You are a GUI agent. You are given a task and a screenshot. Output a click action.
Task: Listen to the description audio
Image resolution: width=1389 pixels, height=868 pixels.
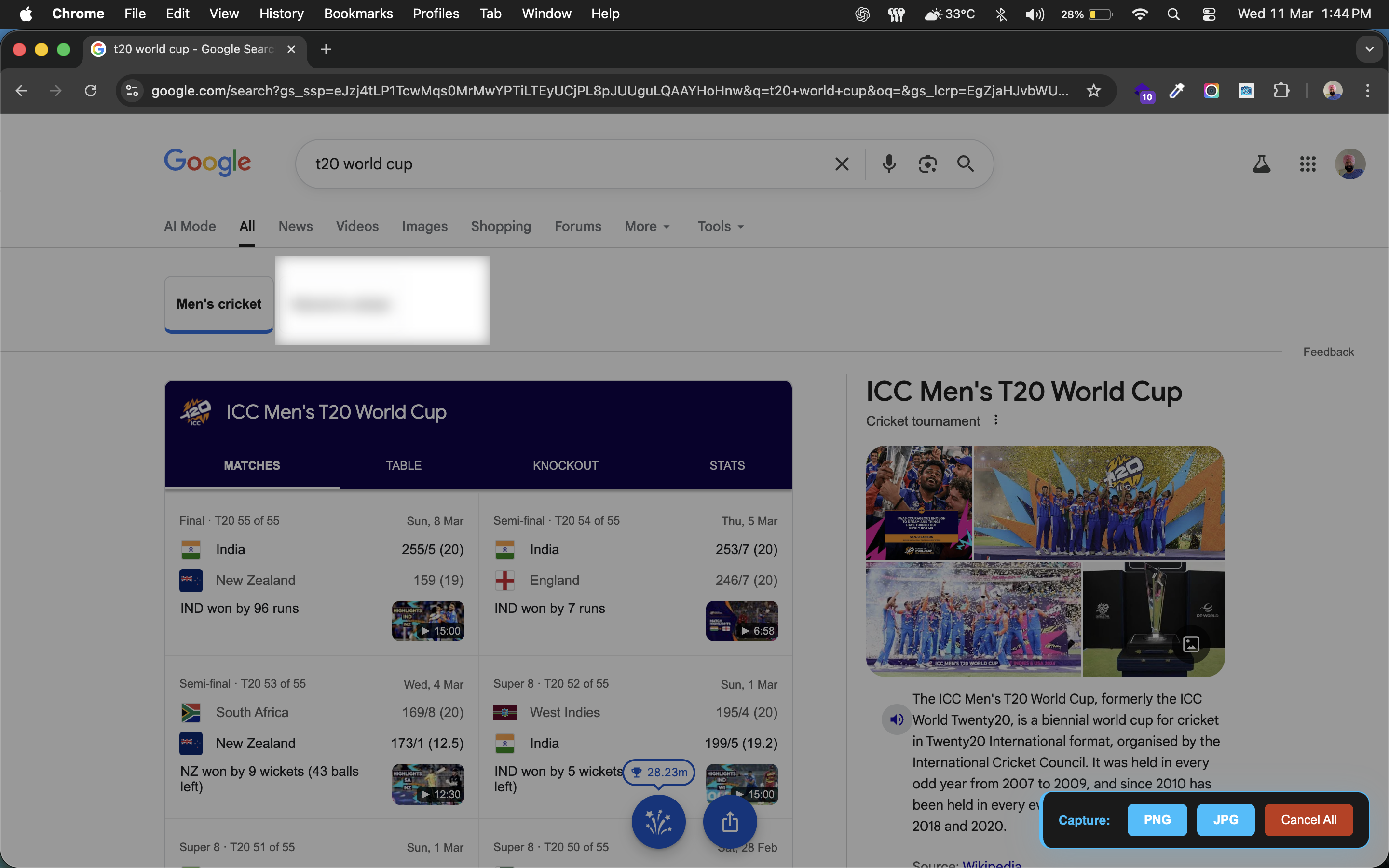pyautogui.click(x=897, y=719)
